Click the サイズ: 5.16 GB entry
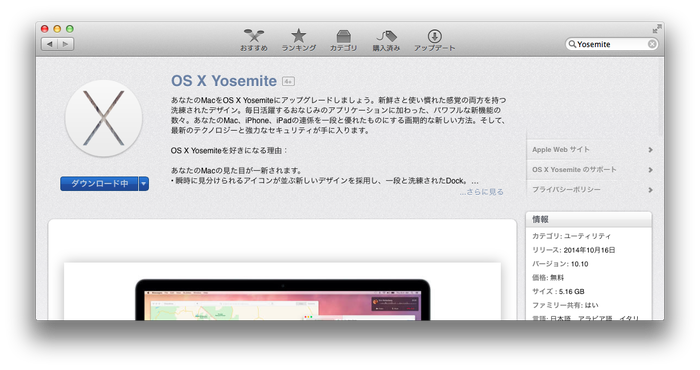 pyautogui.click(x=558, y=291)
